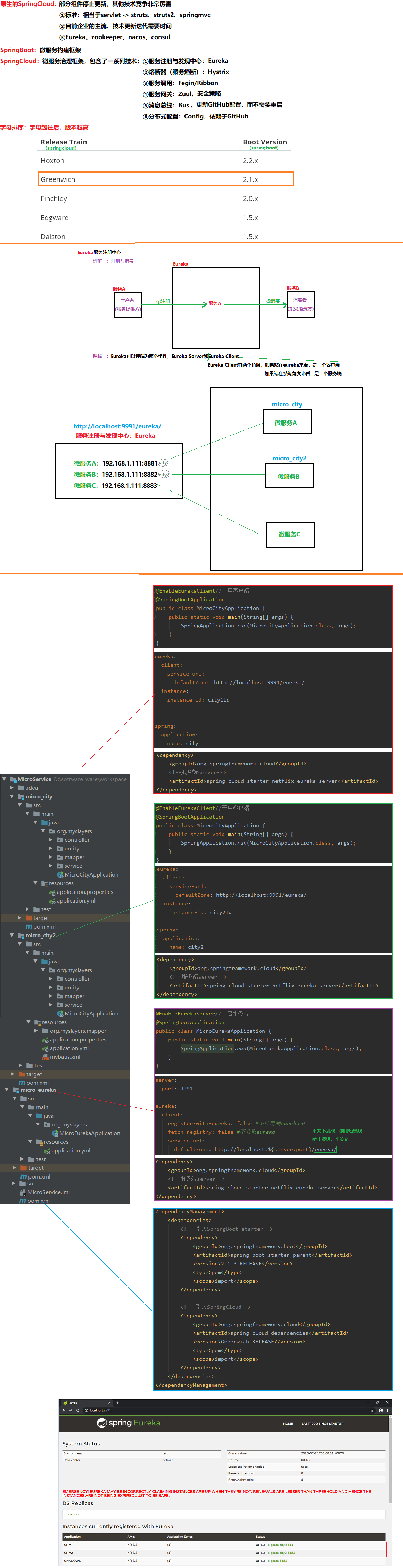The image size is (403, 1568).
Task: Click the browser back arrow
Action: click(x=63, y=1410)
